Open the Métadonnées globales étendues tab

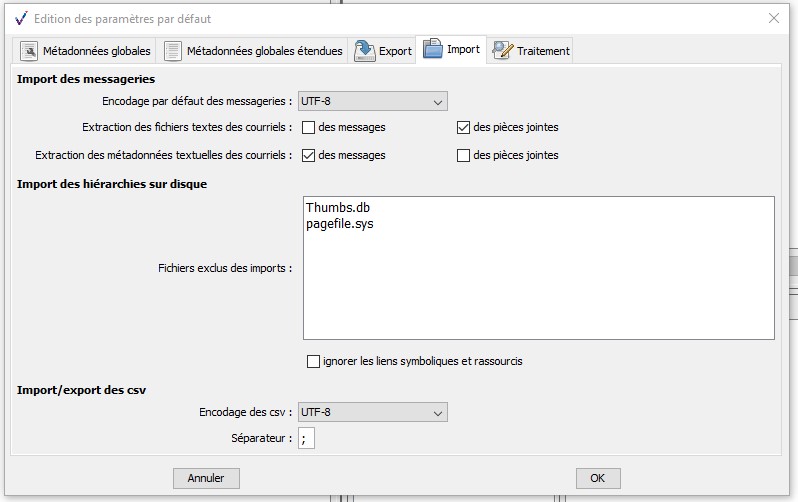pos(252,50)
